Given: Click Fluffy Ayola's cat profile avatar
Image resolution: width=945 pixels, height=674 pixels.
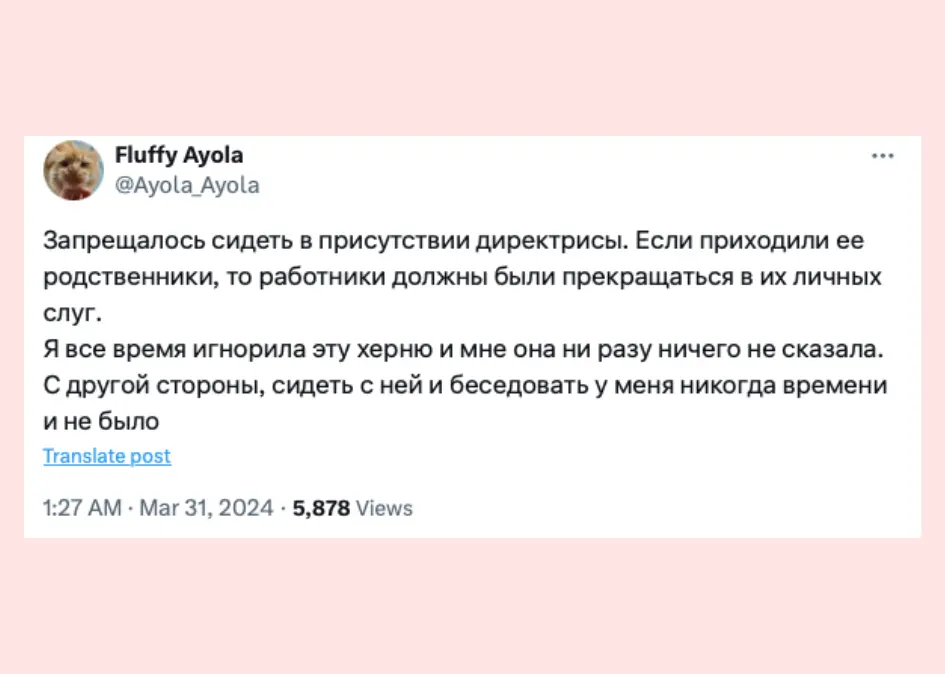Looking at the screenshot, I should tap(73, 169).
